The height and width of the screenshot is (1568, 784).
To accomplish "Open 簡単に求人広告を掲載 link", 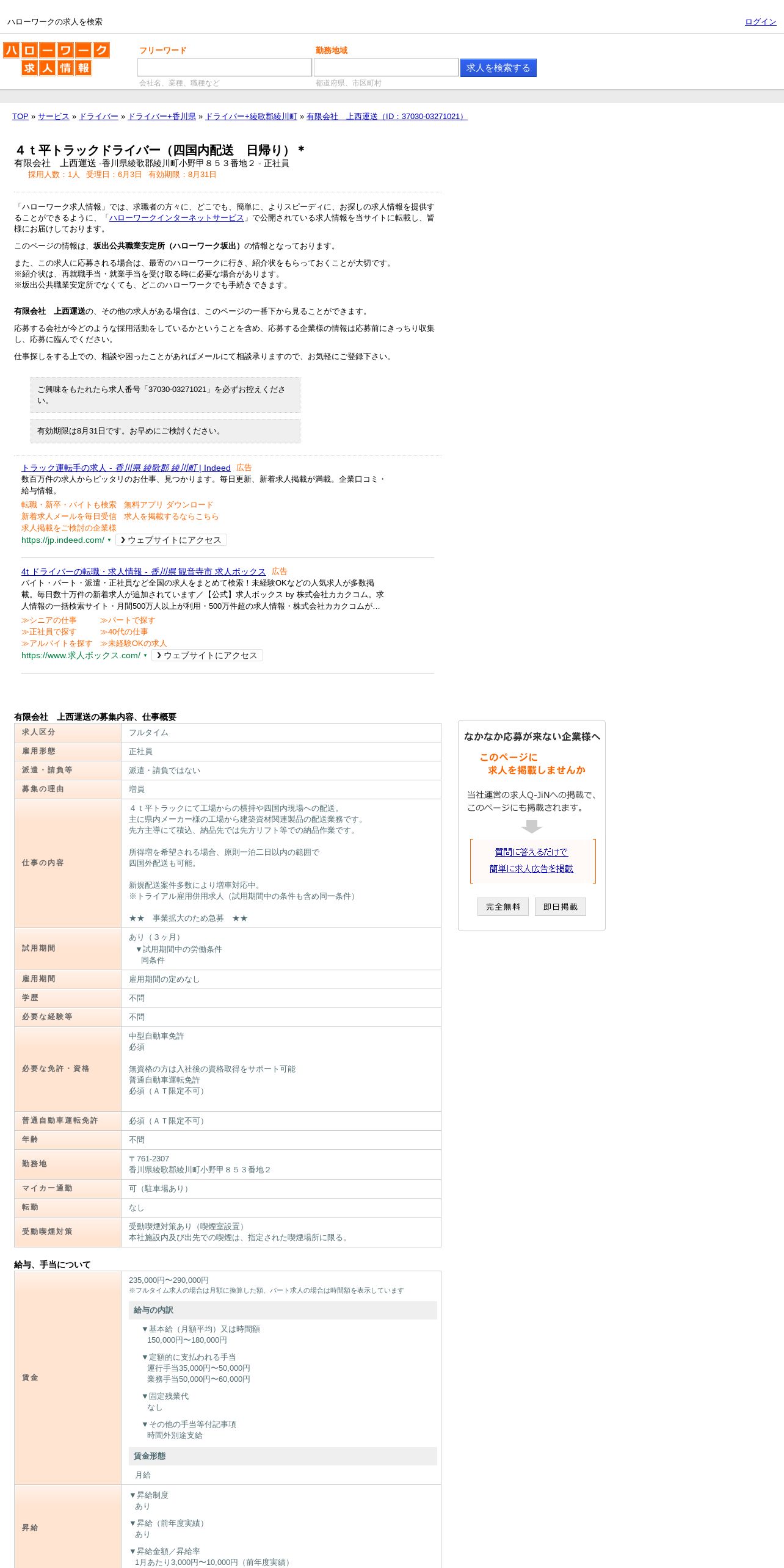I will pyautogui.click(x=531, y=868).
